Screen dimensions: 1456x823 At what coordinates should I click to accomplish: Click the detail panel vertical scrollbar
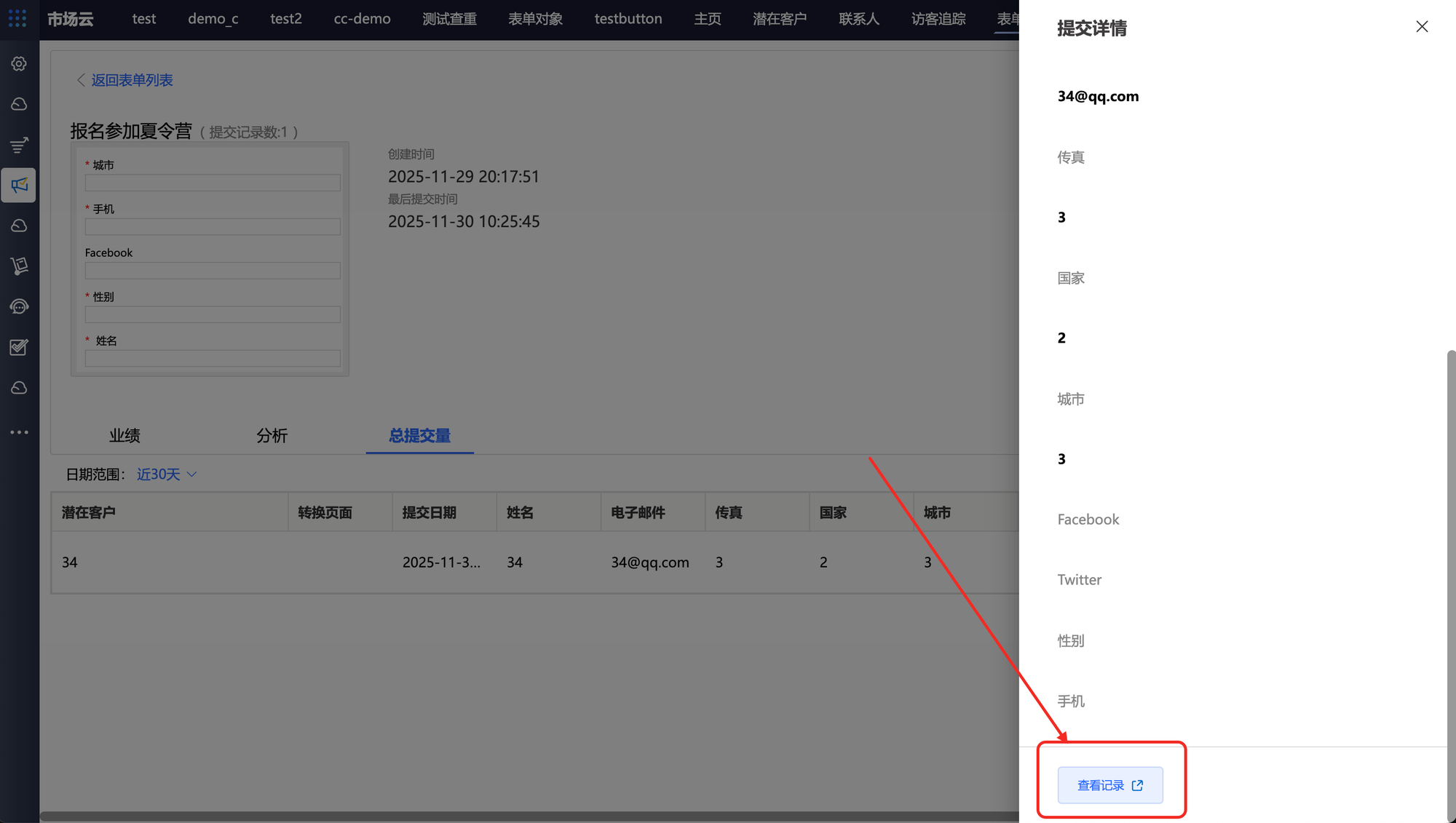click(x=1450, y=582)
